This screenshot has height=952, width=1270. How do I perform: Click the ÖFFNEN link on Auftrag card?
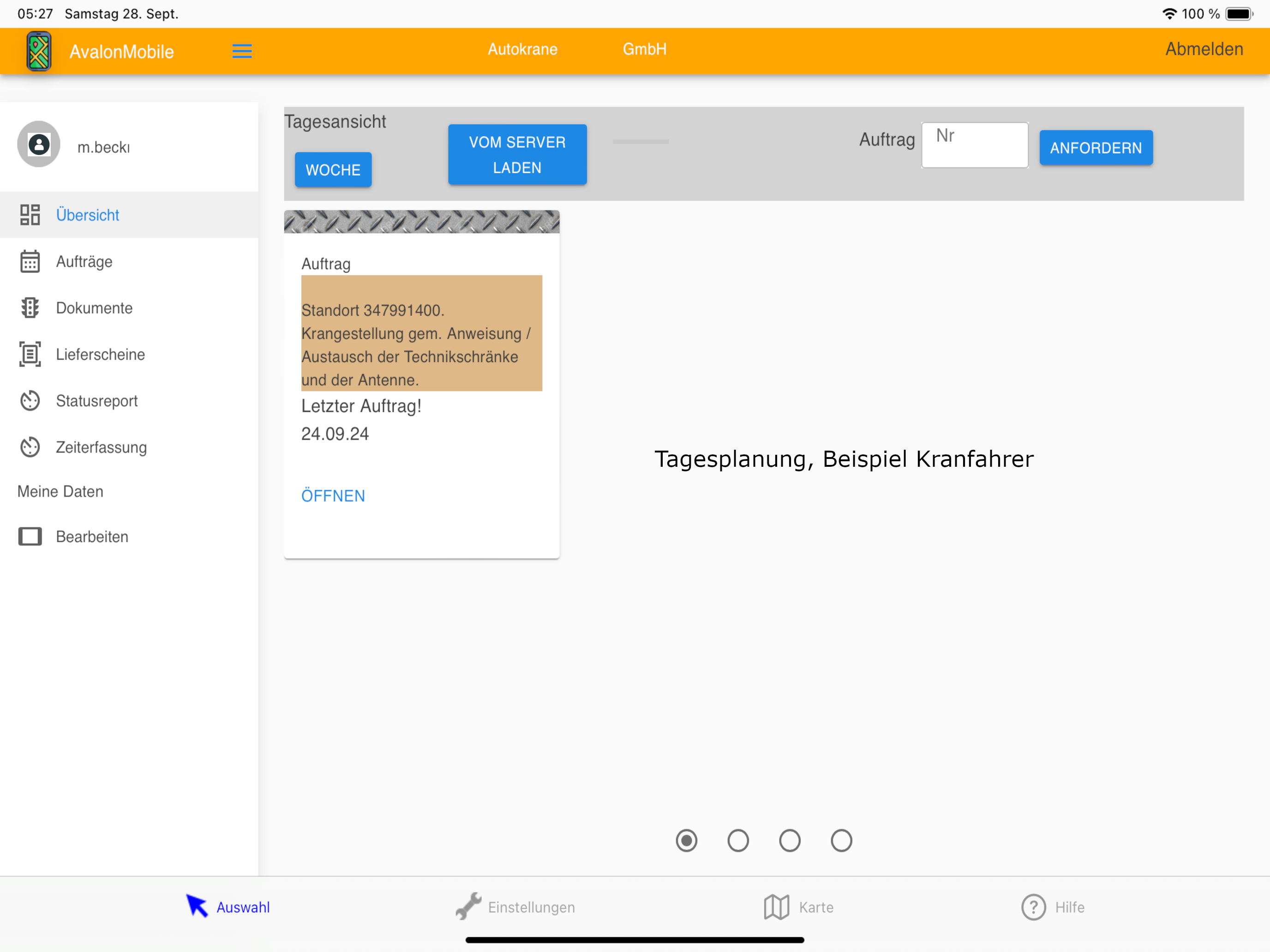(333, 496)
